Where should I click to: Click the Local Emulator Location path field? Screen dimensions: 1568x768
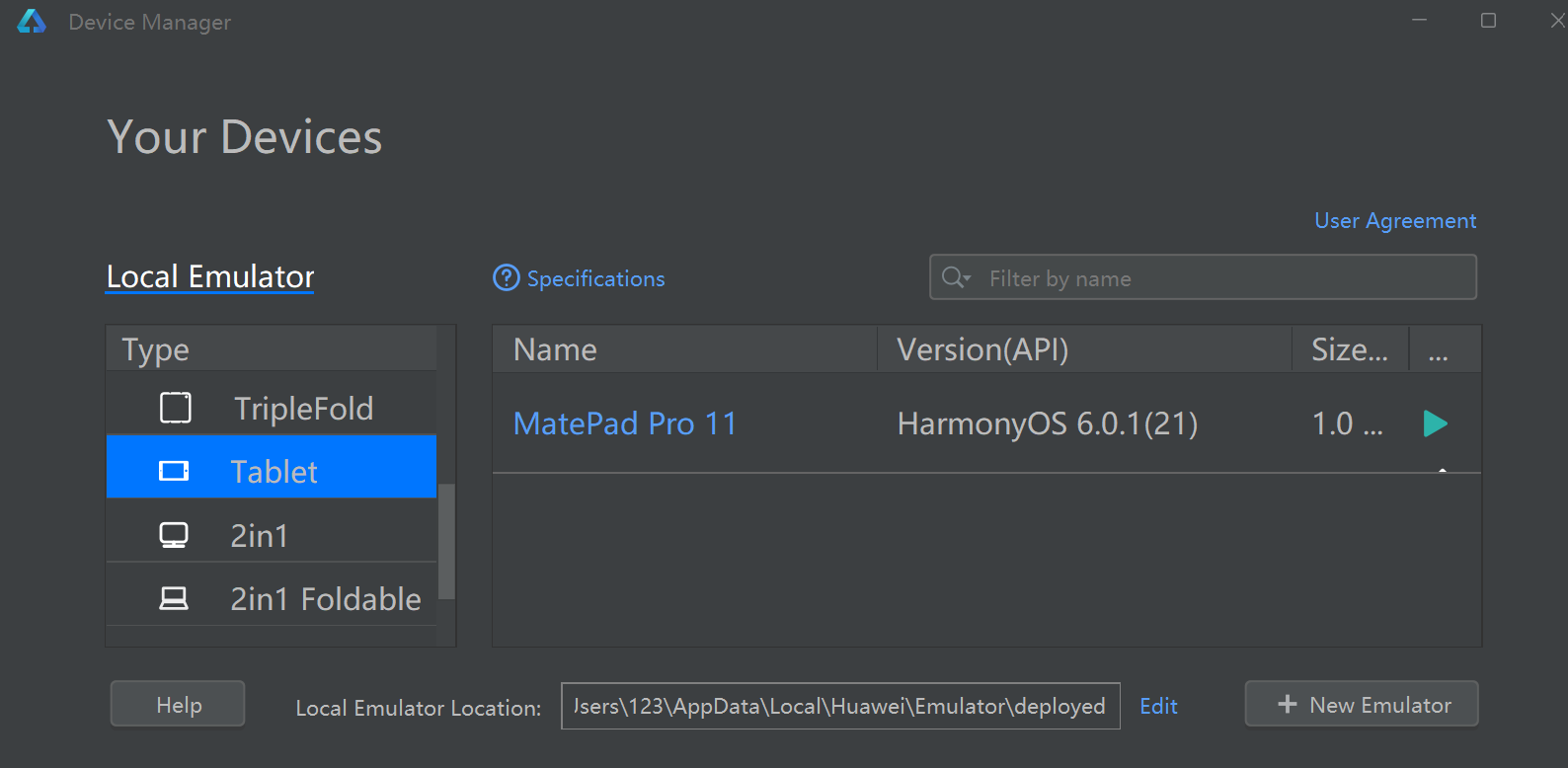pyautogui.click(x=840, y=706)
